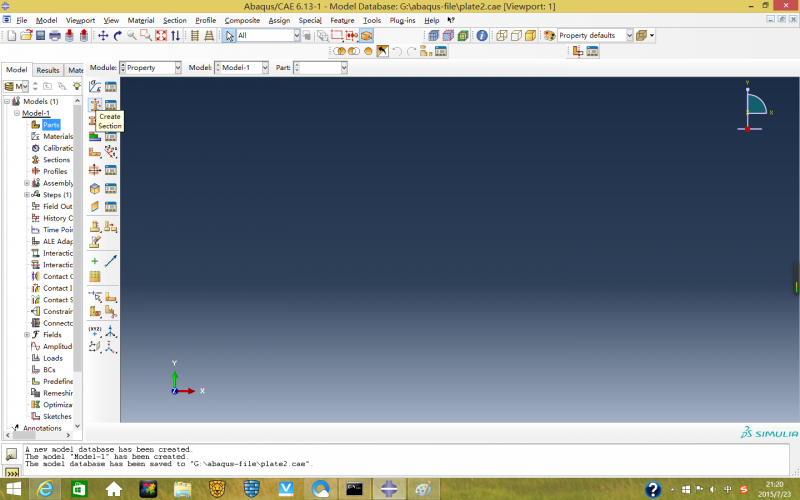Save the model database with the floppy icon
This screenshot has width=800, height=500.
(x=40, y=35)
